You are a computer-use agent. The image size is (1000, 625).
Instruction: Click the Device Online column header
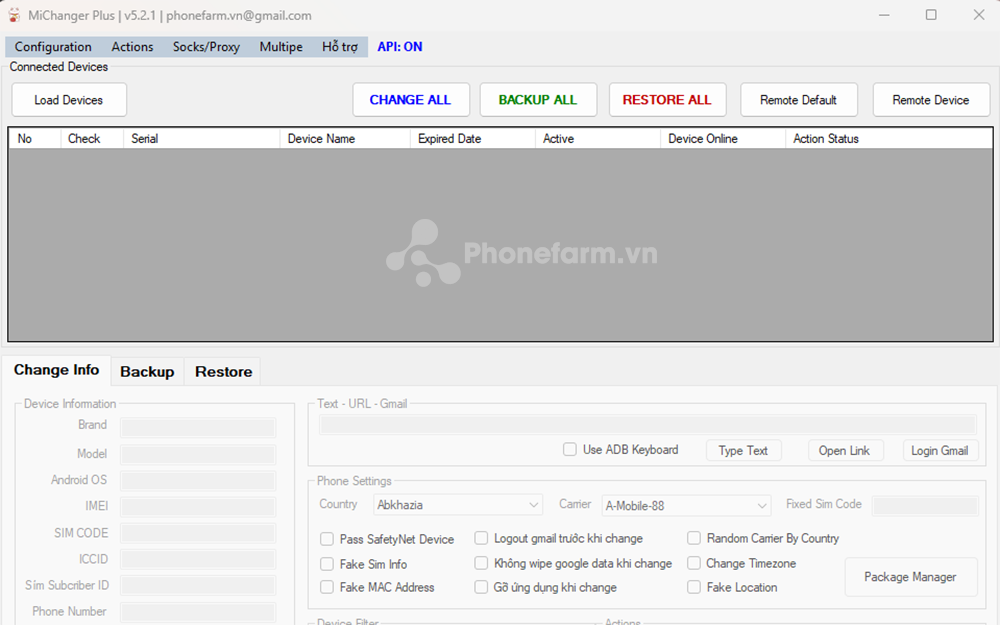[723, 138]
